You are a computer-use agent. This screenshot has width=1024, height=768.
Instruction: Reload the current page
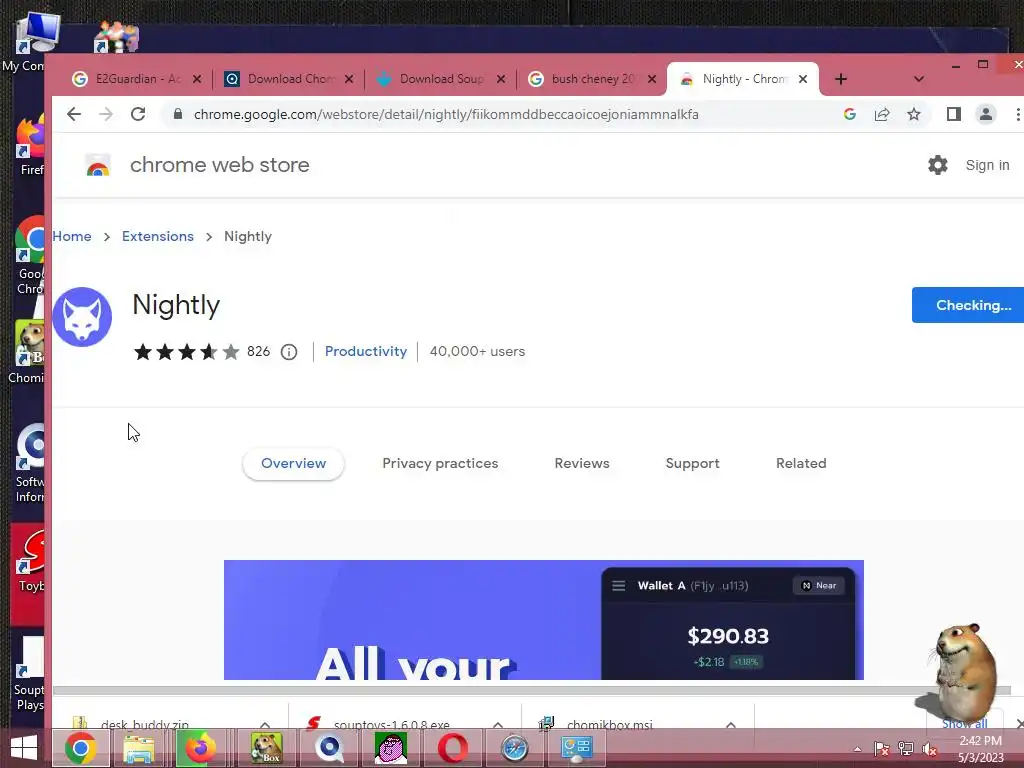pyautogui.click(x=138, y=114)
